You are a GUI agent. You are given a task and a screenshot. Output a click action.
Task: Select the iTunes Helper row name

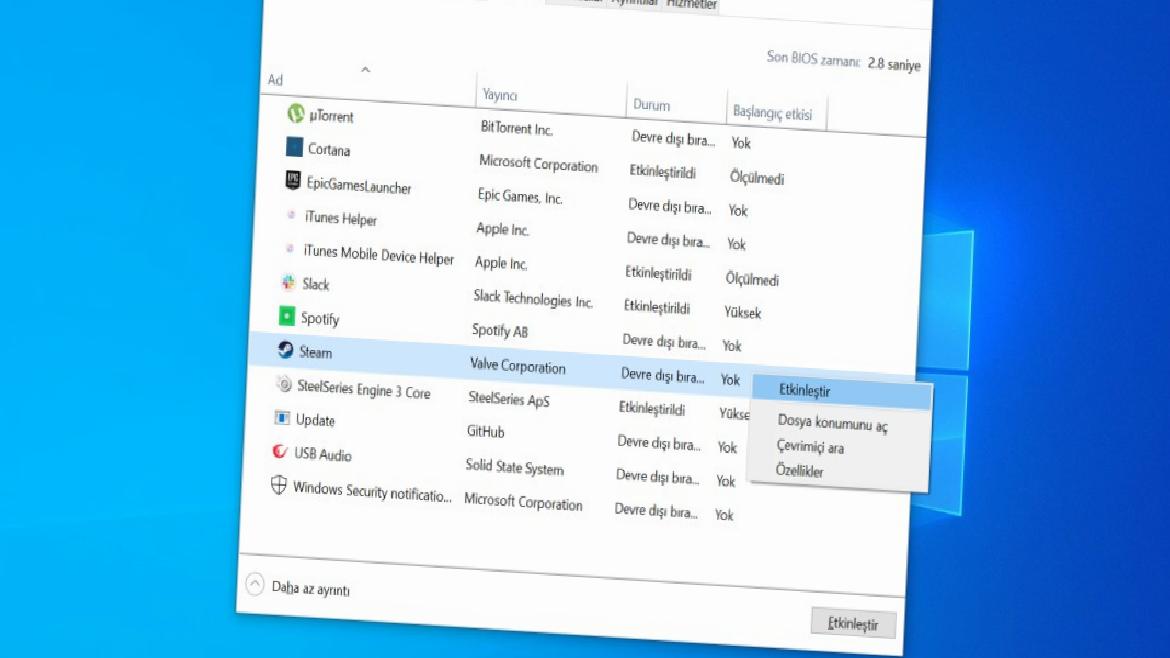click(x=341, y=219)
